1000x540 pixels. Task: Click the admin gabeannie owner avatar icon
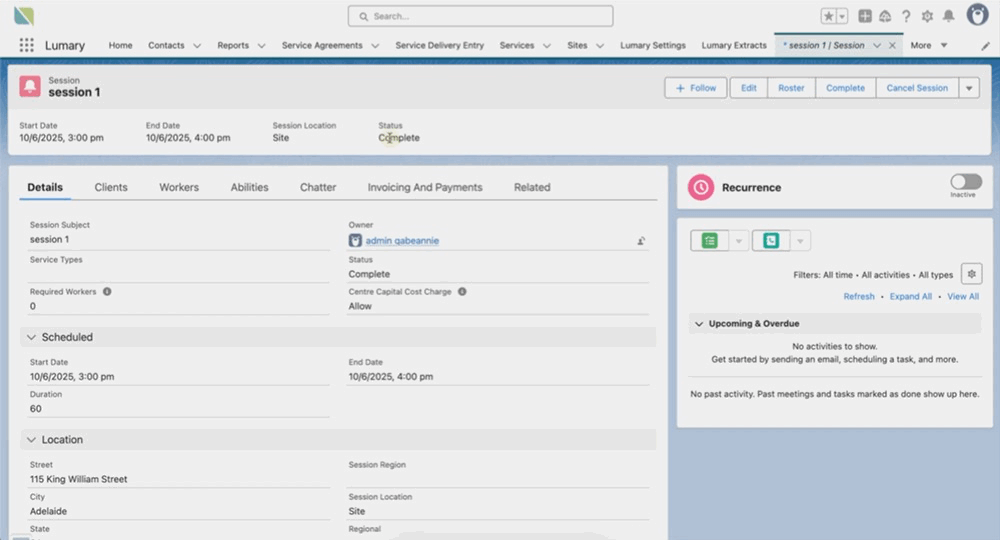[355, 240]
